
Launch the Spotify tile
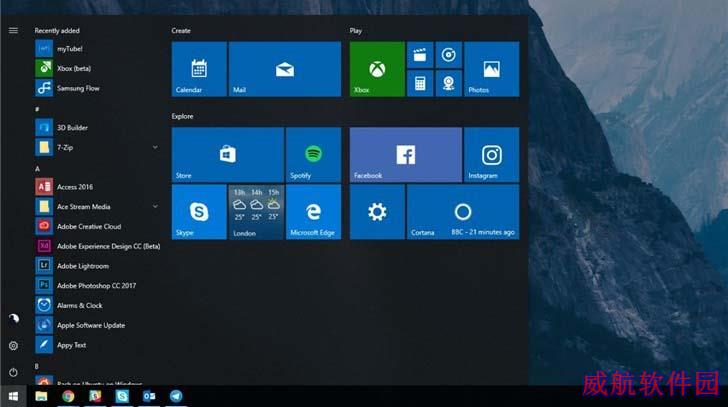point(313,155)
